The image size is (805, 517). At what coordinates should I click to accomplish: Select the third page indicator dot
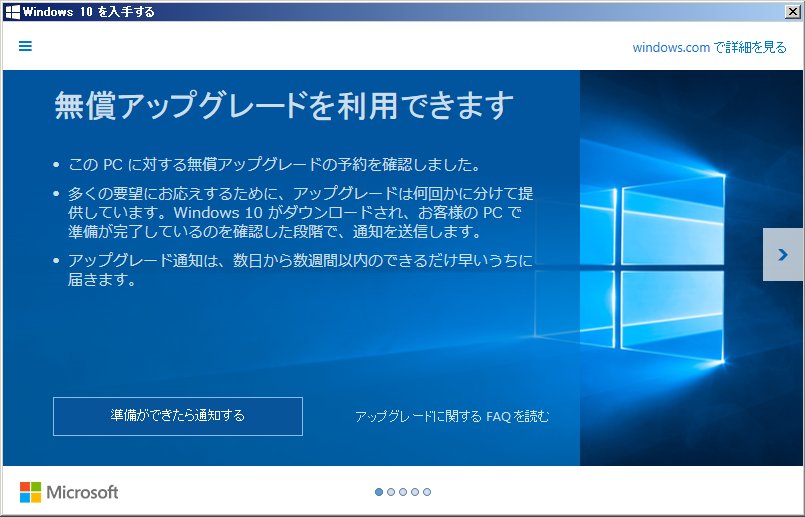click(403, 492)
